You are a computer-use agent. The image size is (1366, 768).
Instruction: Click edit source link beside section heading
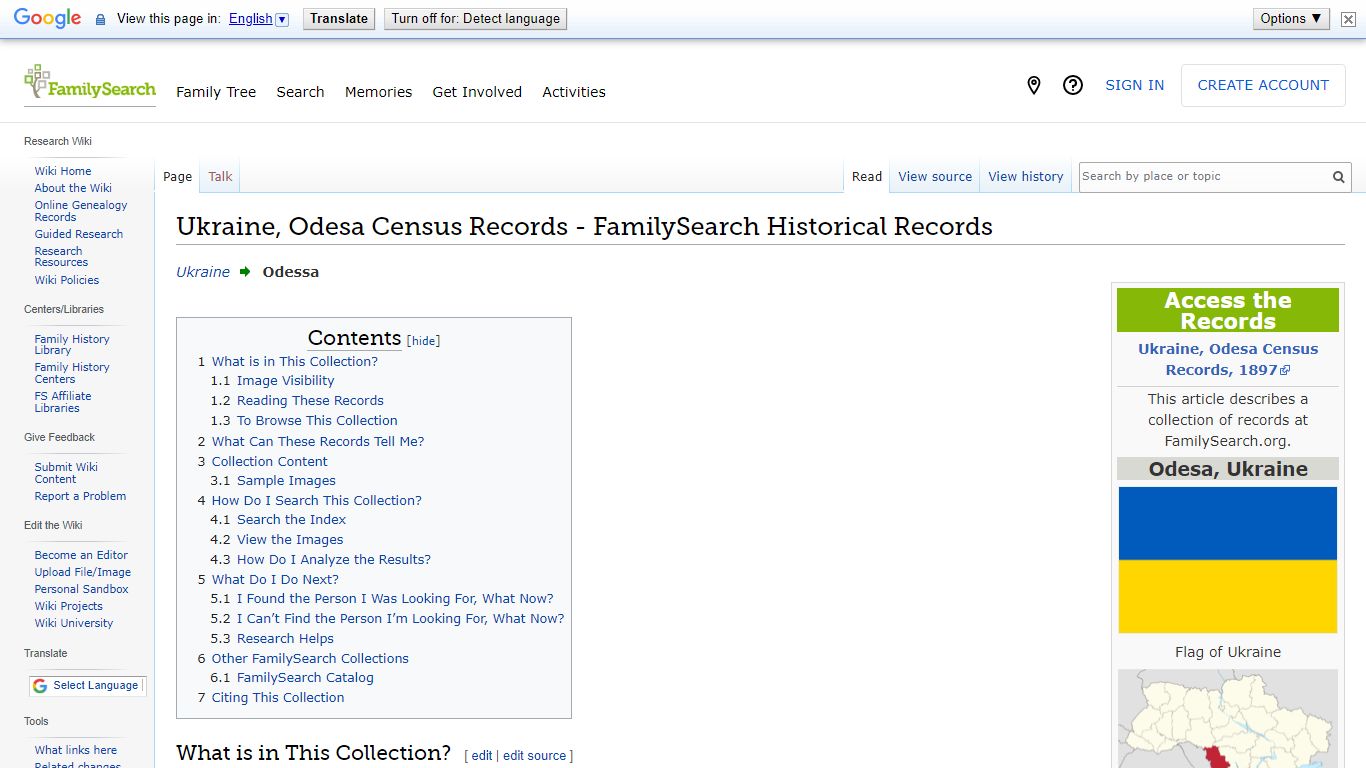point(534,756)
